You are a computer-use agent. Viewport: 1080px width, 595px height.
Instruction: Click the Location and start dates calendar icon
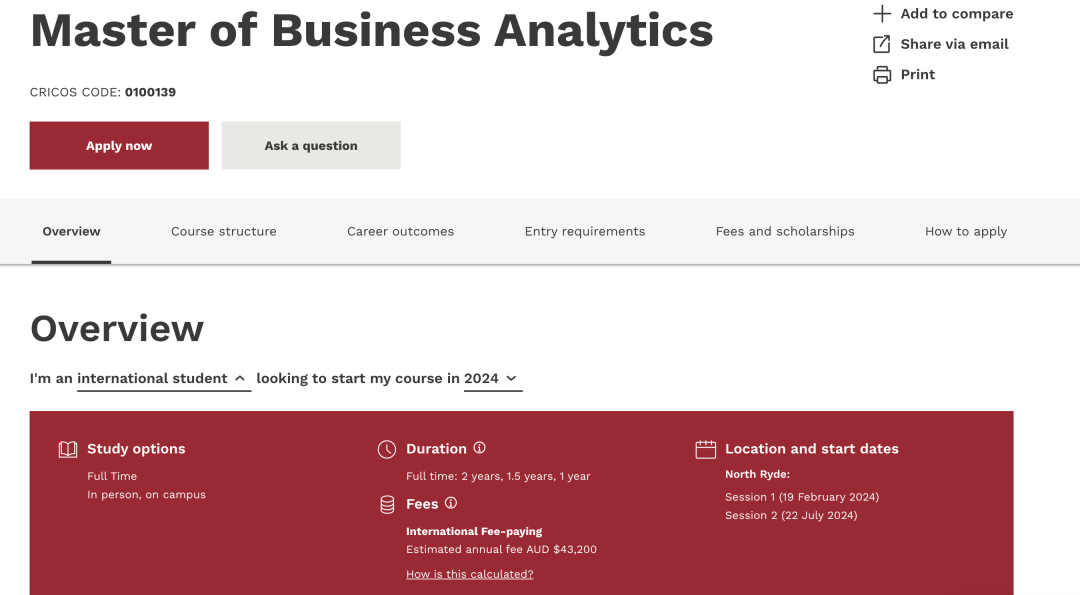(x=706, y=450)
